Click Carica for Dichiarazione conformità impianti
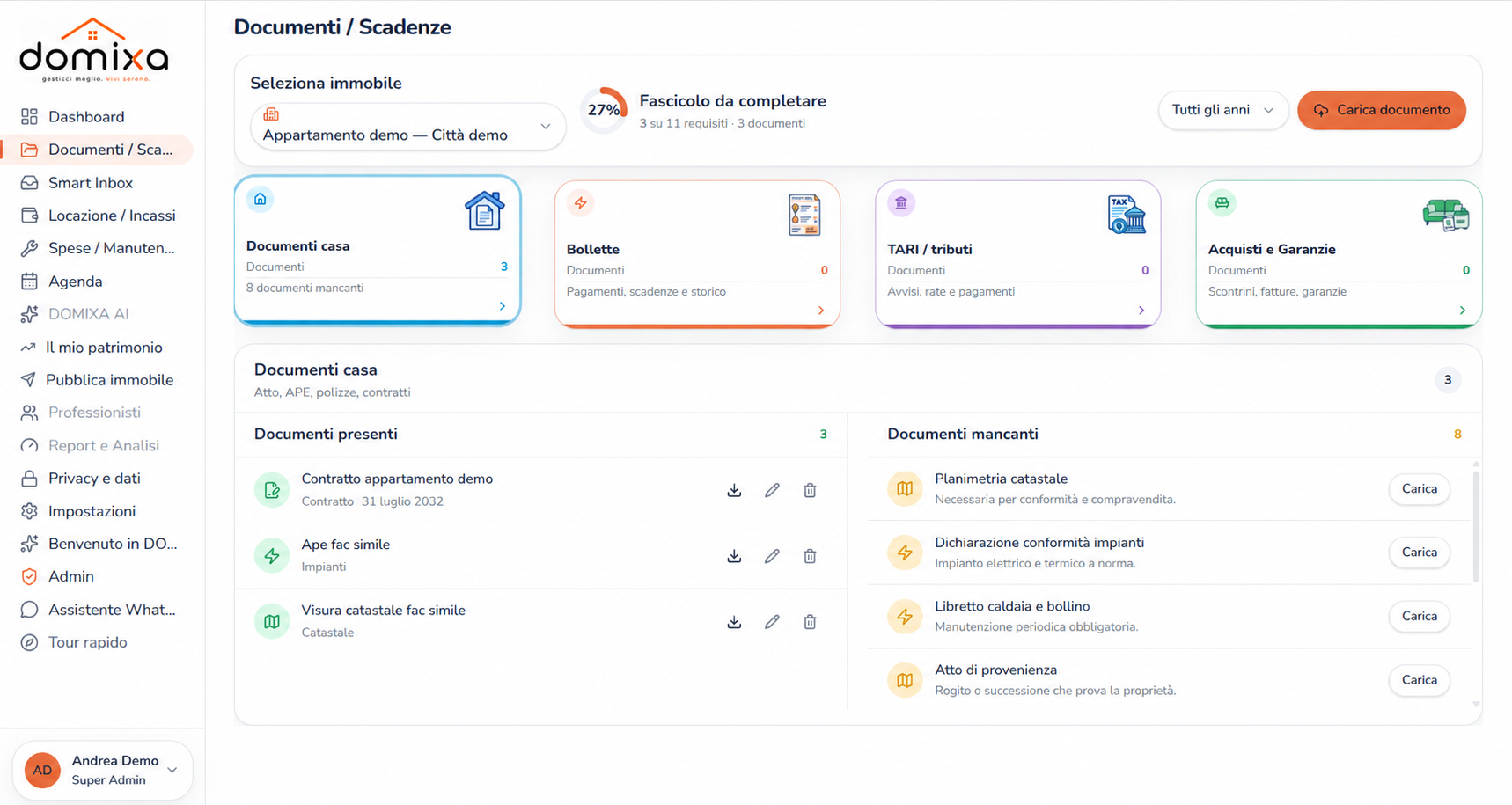 coord(1419,553)
